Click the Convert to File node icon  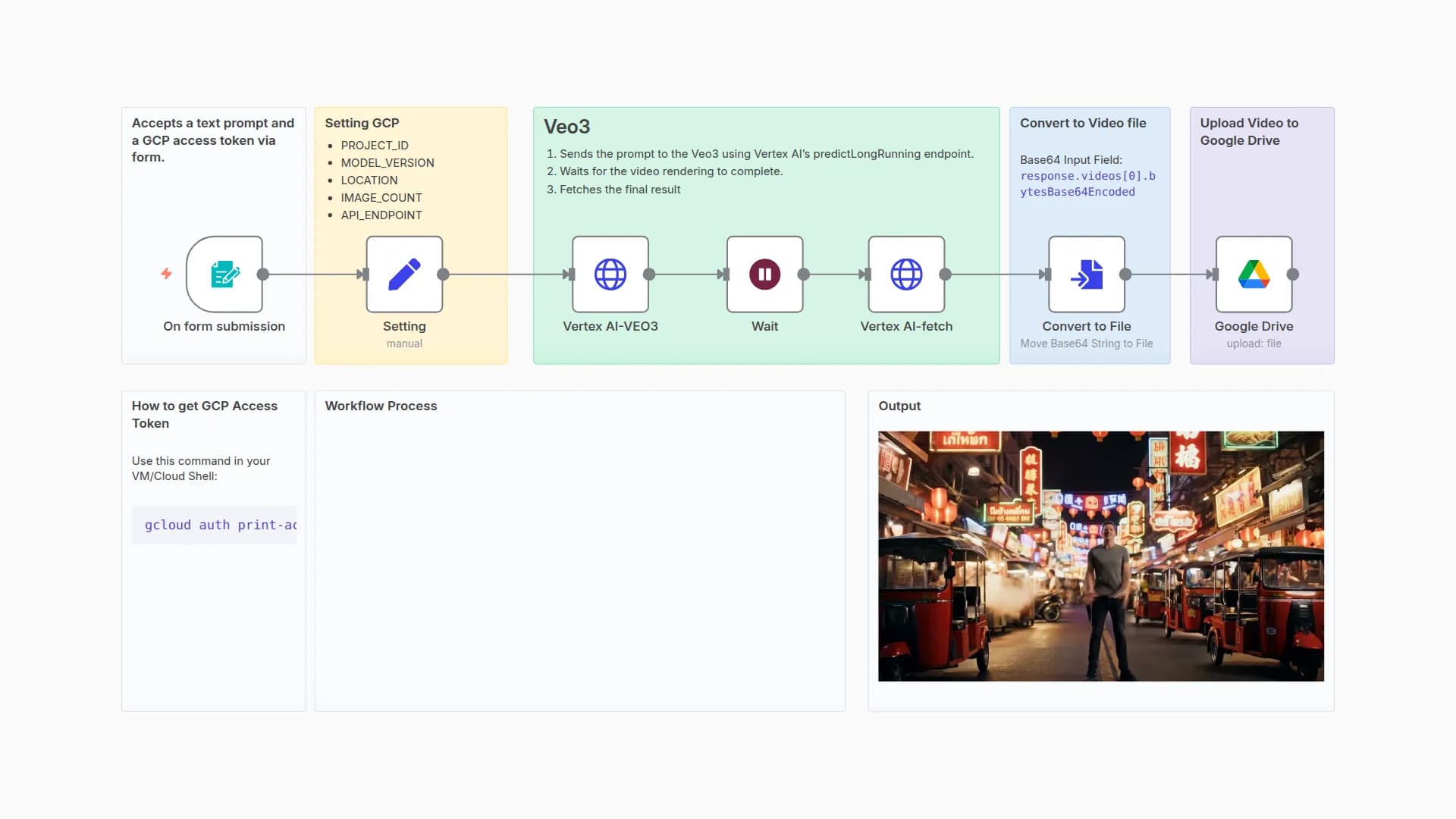(x=1087, y=275)
